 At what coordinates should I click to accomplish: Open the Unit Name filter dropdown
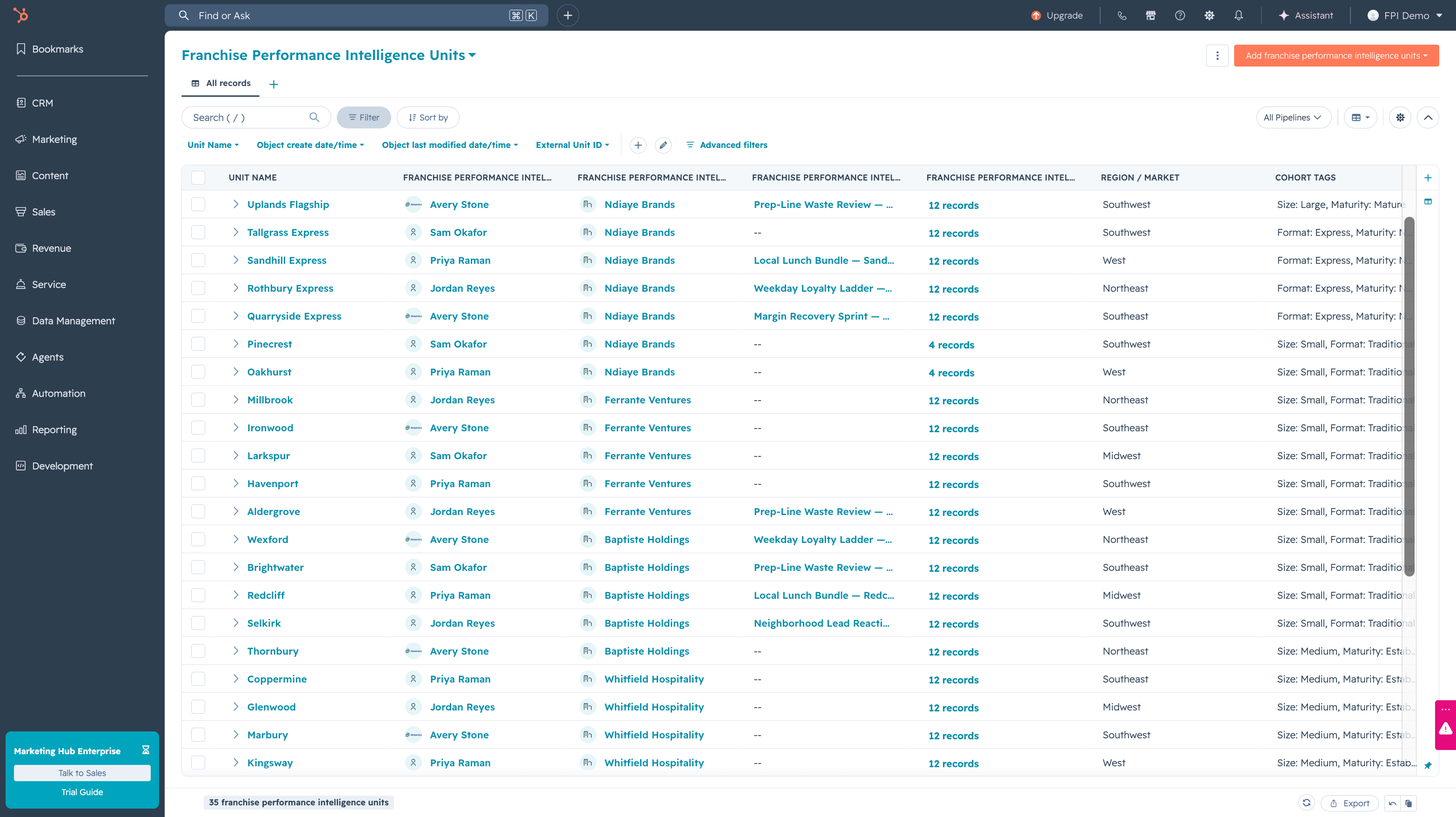pos(213,145)
